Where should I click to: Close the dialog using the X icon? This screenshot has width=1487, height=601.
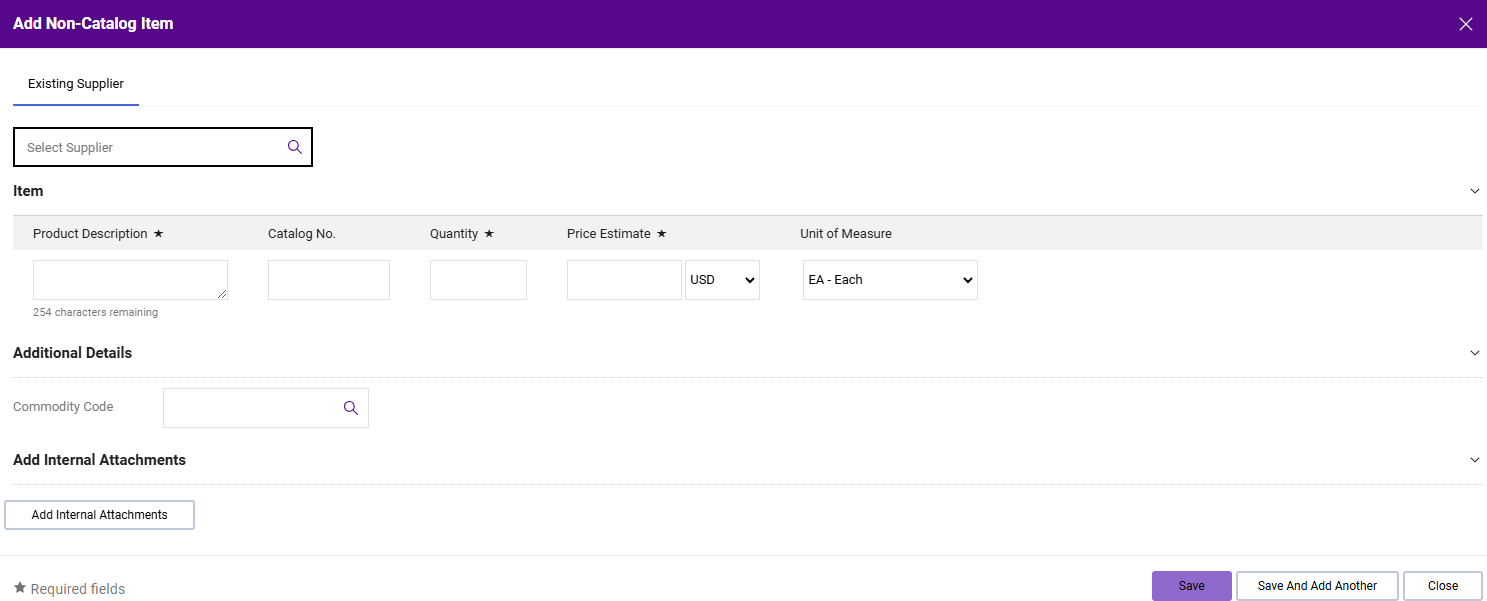coord(1465,24)
